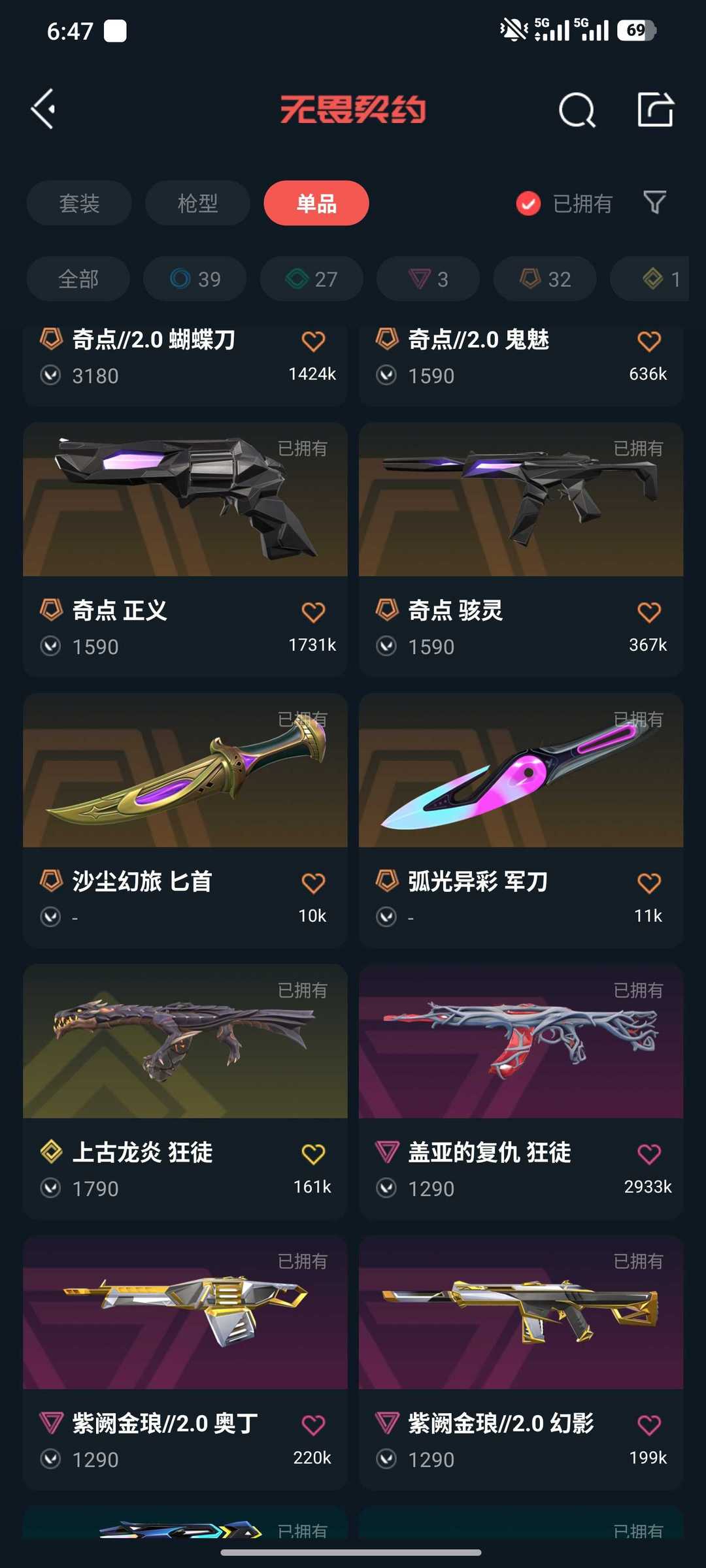Tap the share icon at top right
The height and width of the screenshot is (1568, 706).
(656, 109)
